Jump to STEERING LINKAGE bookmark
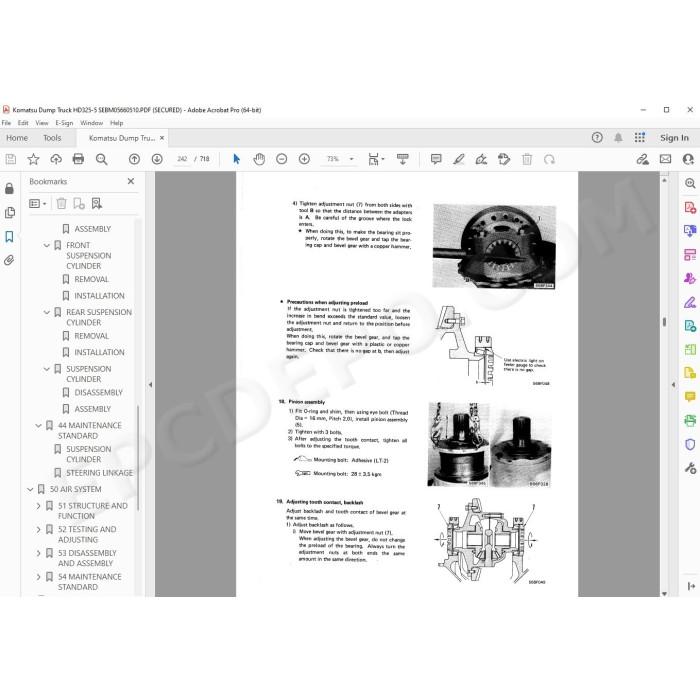The height and width of the screenshot is (700, 700). click(x=99, y=473)
